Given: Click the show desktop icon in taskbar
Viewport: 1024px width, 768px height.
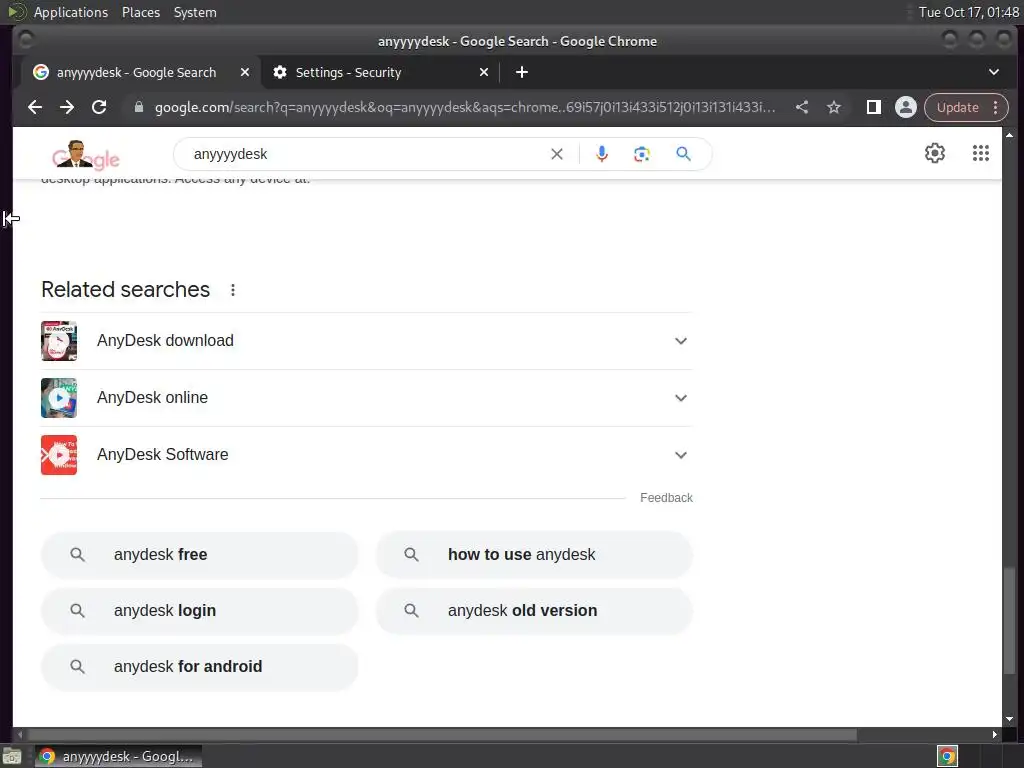Looking at the screenshot, I should click(x=12, y=757).
